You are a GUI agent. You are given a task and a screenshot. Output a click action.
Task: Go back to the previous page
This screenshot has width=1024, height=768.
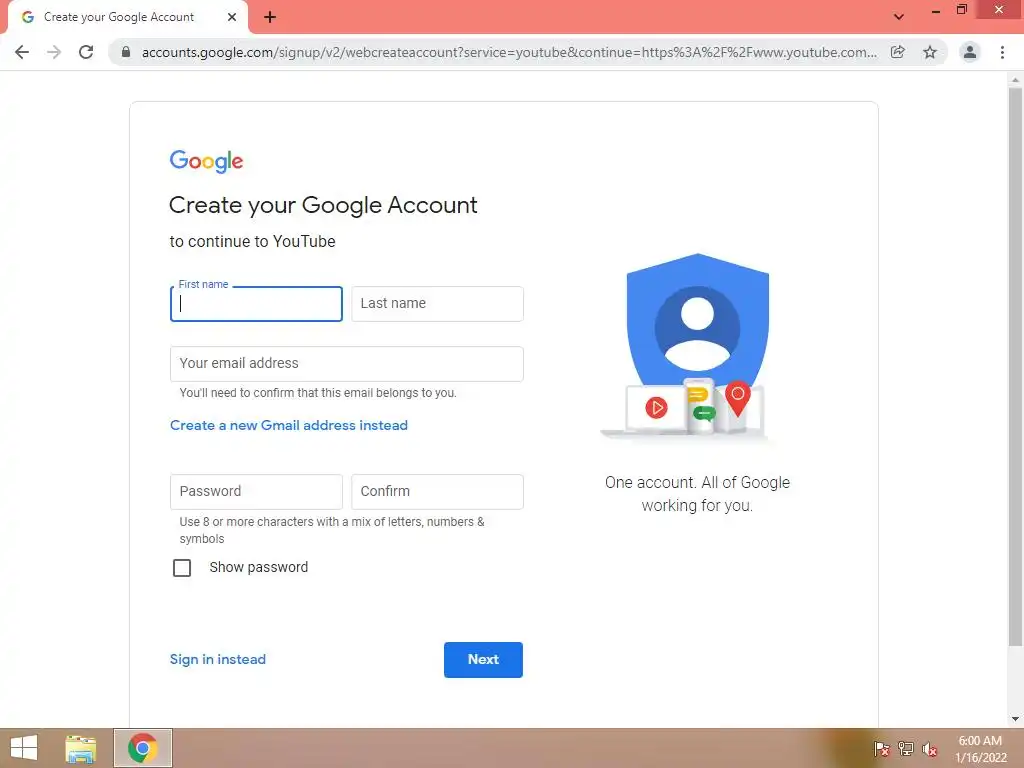point(22,52)
